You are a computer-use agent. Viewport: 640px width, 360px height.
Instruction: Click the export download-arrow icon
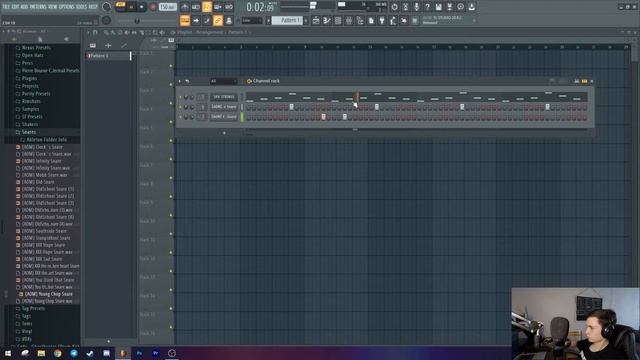pos(471,7)
